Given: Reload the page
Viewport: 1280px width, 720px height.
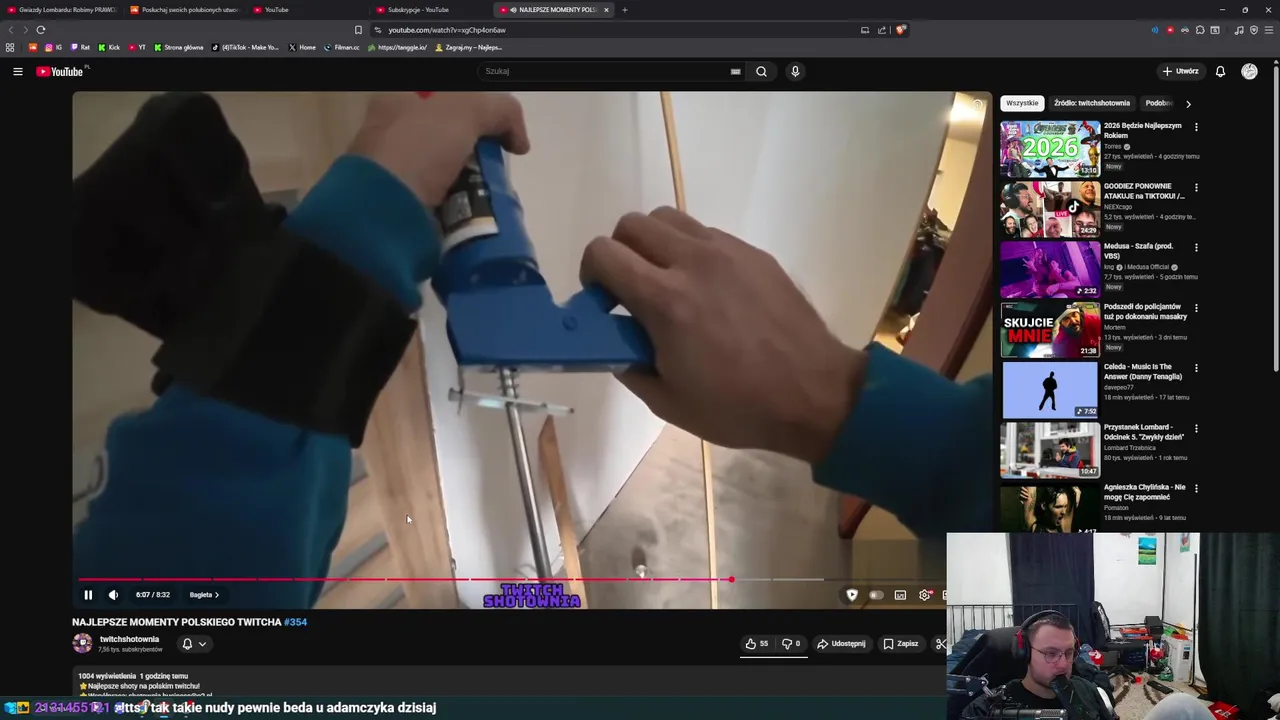Looking at the screenshot, I should 41,30.
